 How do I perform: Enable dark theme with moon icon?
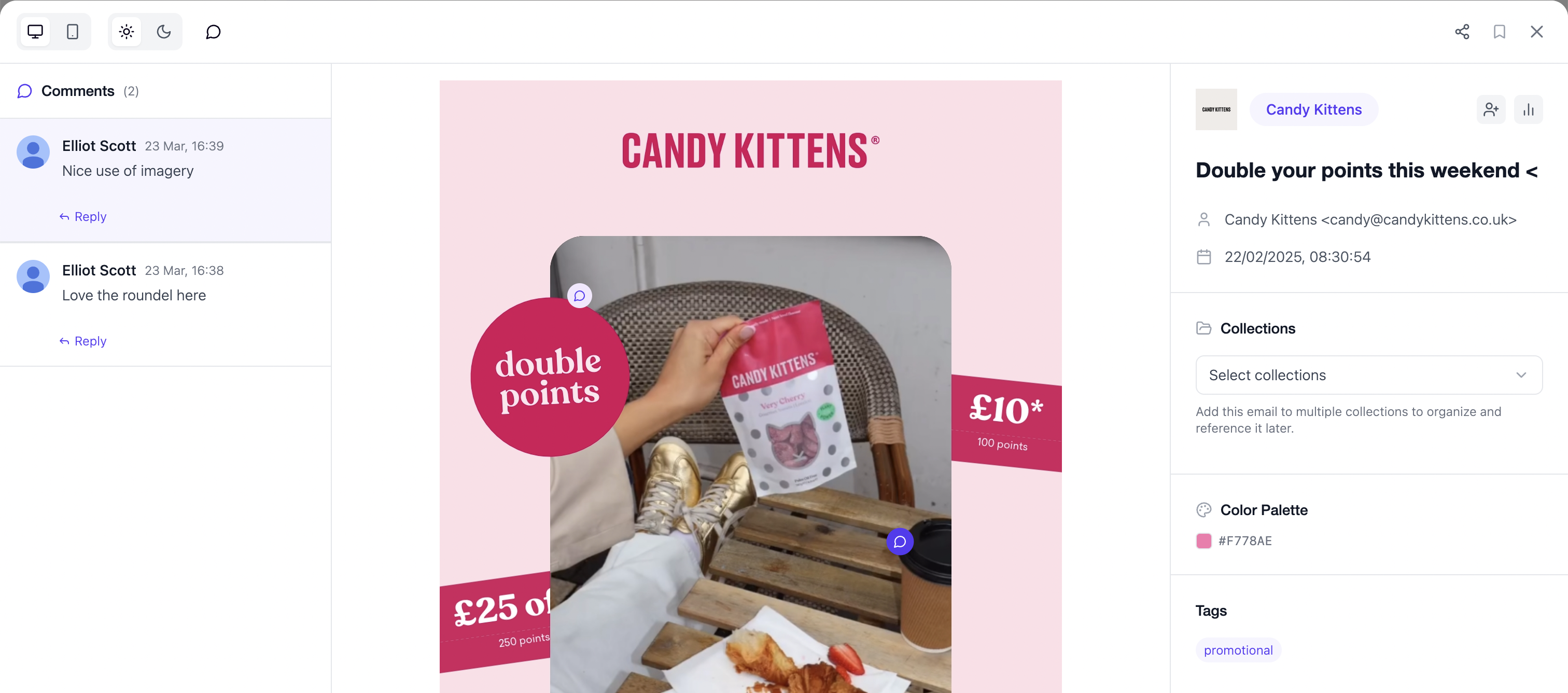(164, 32)
